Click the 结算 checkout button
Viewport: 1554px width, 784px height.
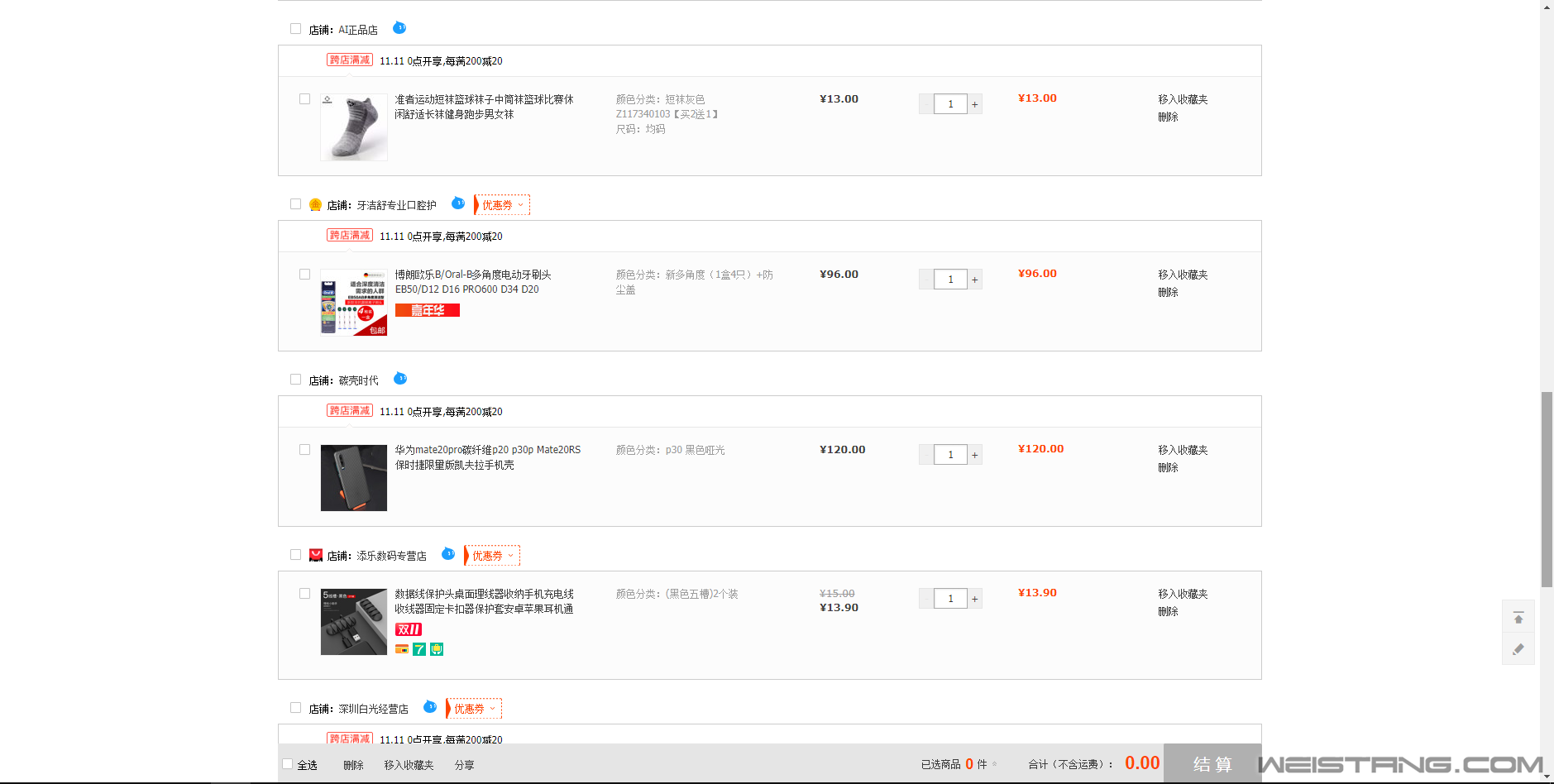point(1212,764)
